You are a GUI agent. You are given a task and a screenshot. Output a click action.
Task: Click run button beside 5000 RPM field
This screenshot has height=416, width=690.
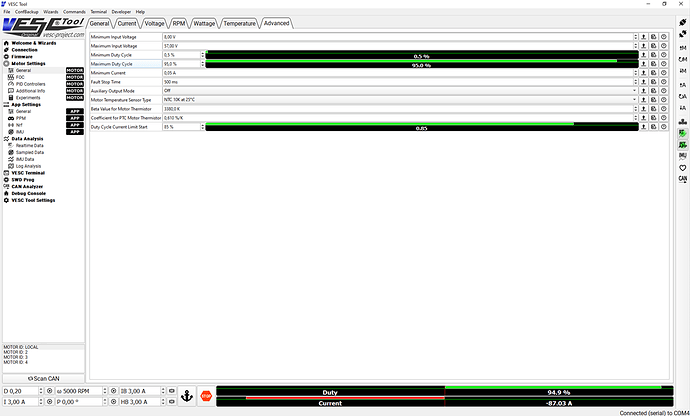point(114,391)
